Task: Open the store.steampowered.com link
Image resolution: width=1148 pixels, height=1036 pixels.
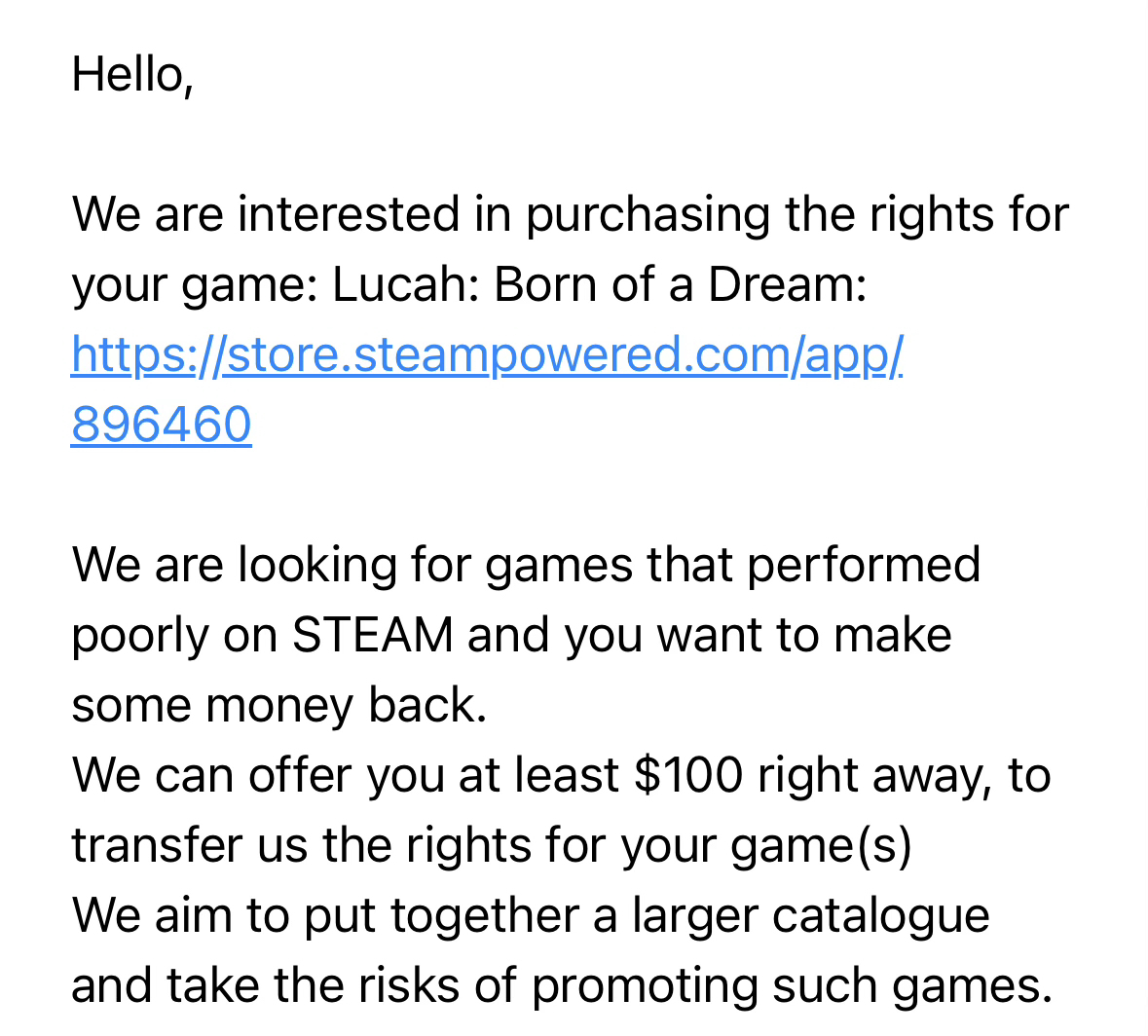Action: coord(487,355)
